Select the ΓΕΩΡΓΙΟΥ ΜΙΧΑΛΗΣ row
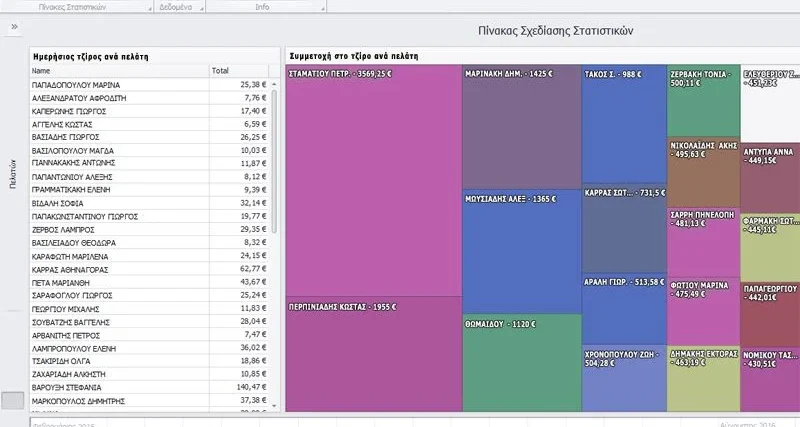Screen dimensions: 800x427 149,309
